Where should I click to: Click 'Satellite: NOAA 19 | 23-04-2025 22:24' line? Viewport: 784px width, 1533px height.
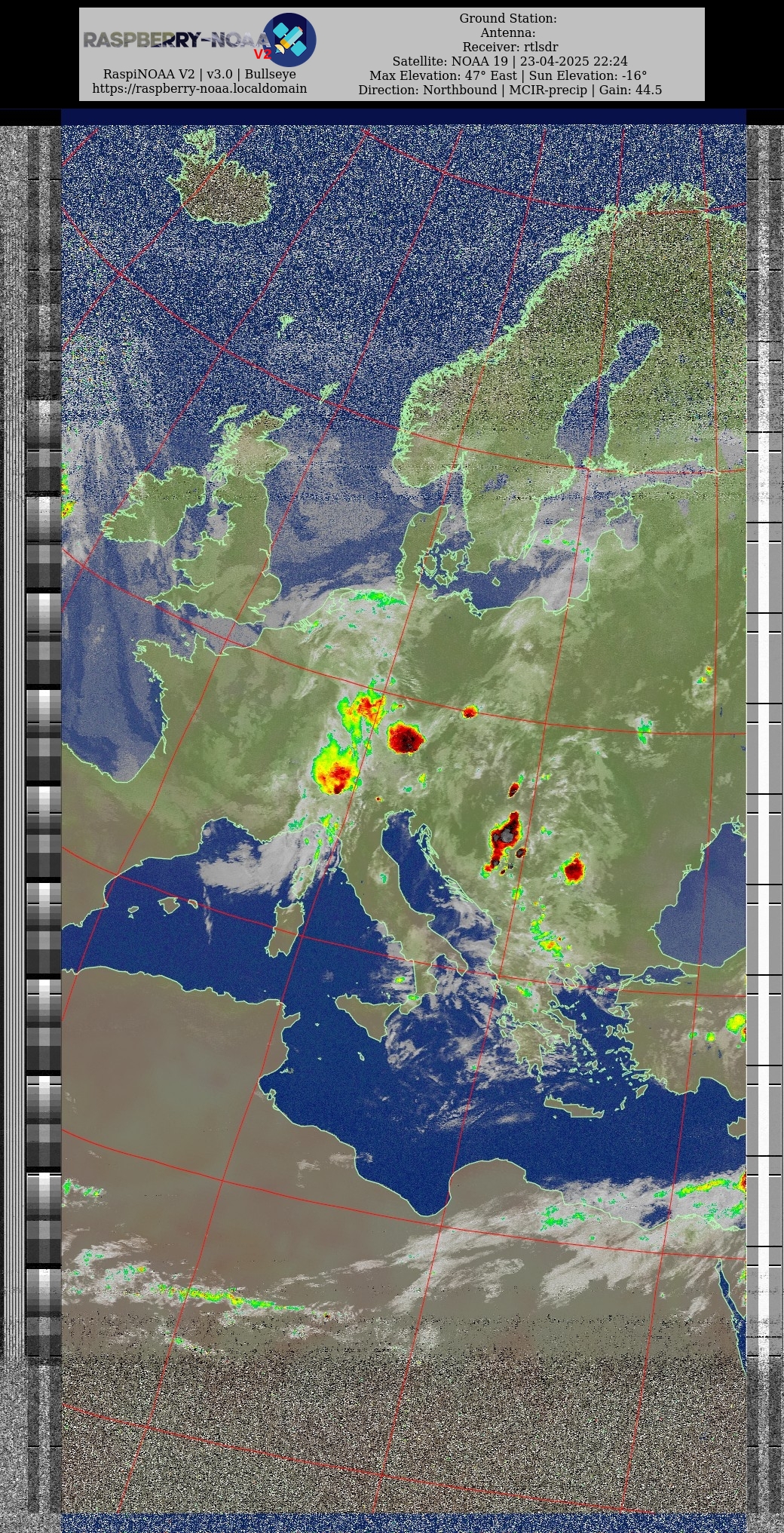click(510, 61)
